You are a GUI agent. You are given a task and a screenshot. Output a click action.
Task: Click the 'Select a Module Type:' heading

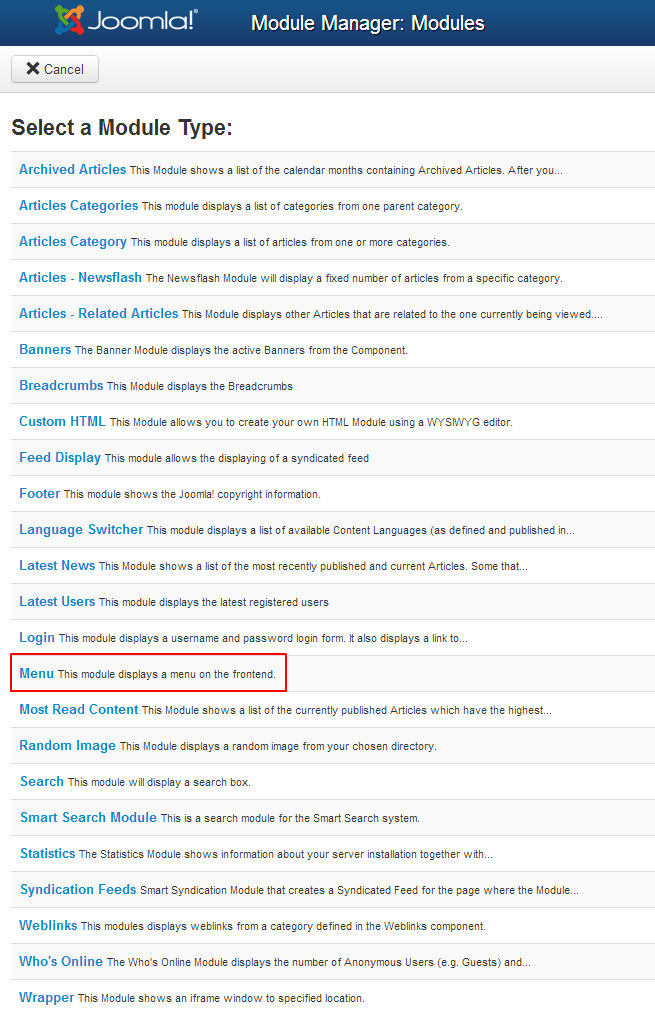[122, 128]
